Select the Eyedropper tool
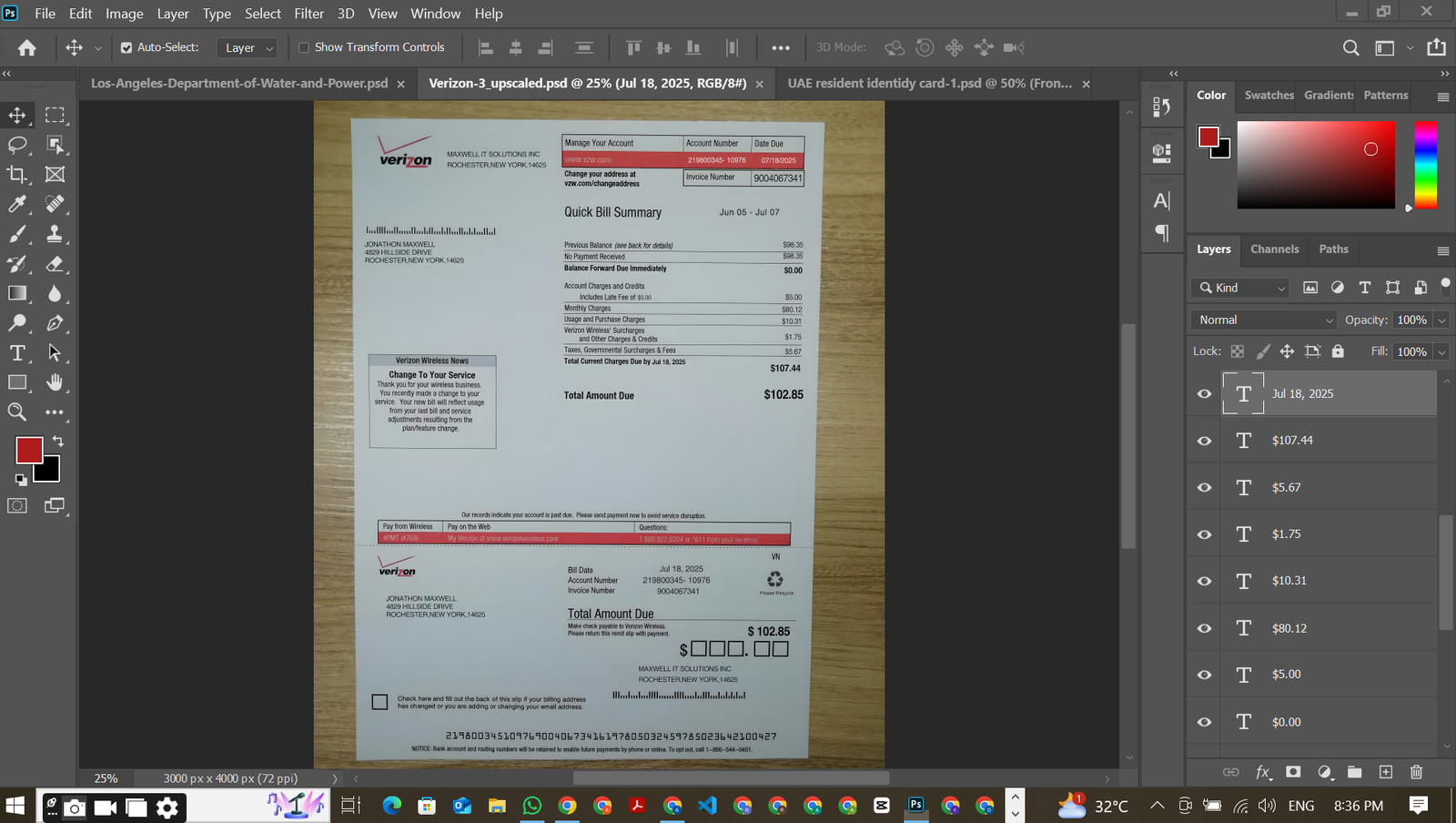 [17, 204]
